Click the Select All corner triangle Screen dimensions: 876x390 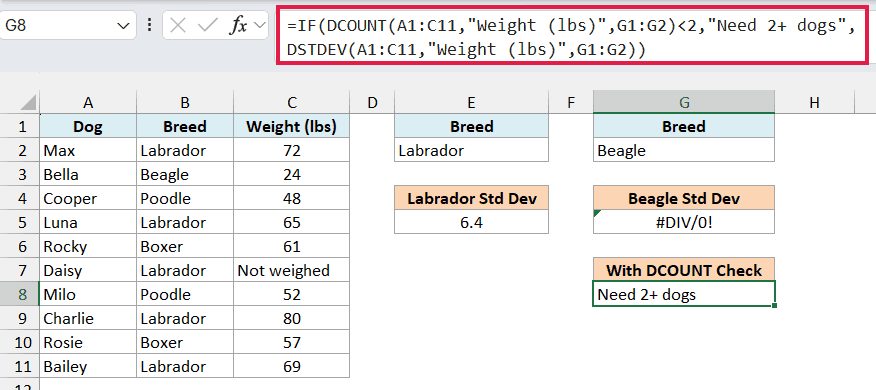pos(27,102)
